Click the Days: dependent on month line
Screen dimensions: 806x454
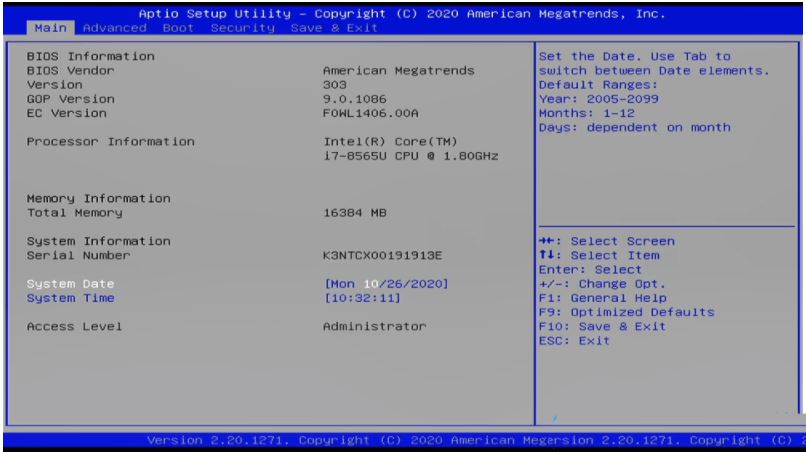click(x=634, y=128)
